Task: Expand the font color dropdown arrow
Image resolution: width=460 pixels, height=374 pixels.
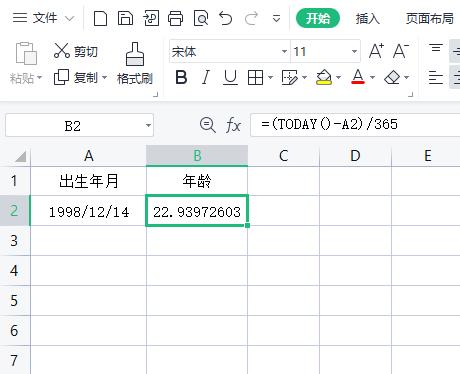Action: click(372, 78)
